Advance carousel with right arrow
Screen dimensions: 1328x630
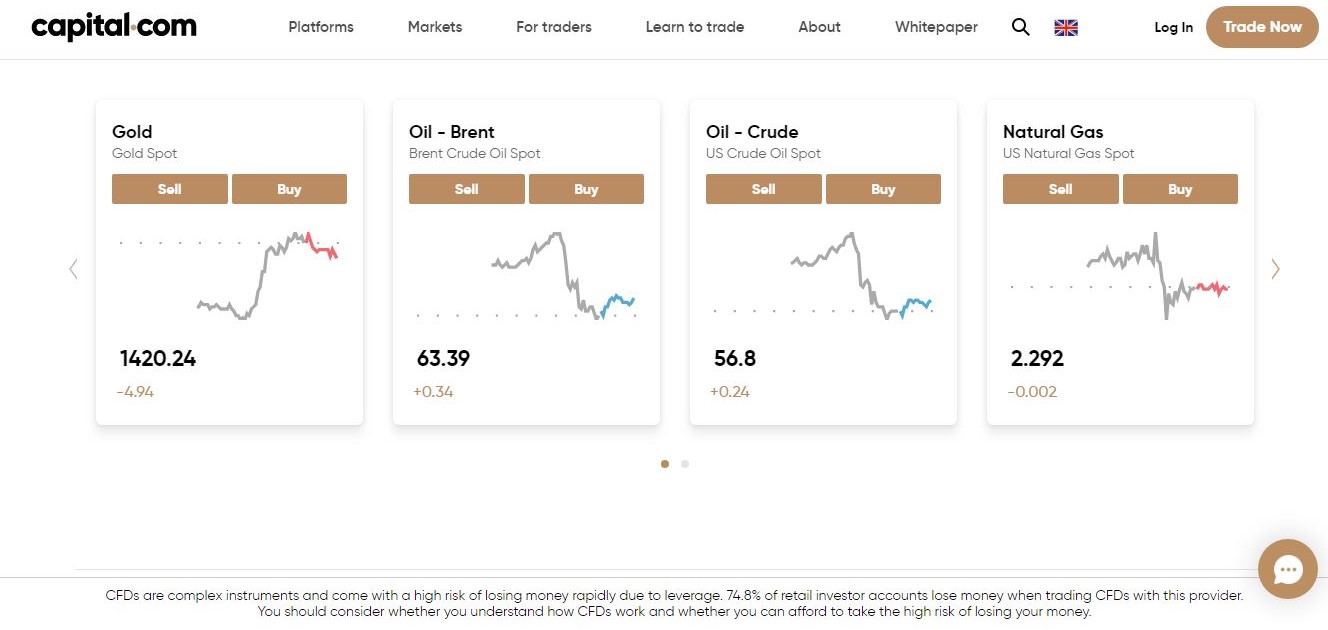(1275, 268)
